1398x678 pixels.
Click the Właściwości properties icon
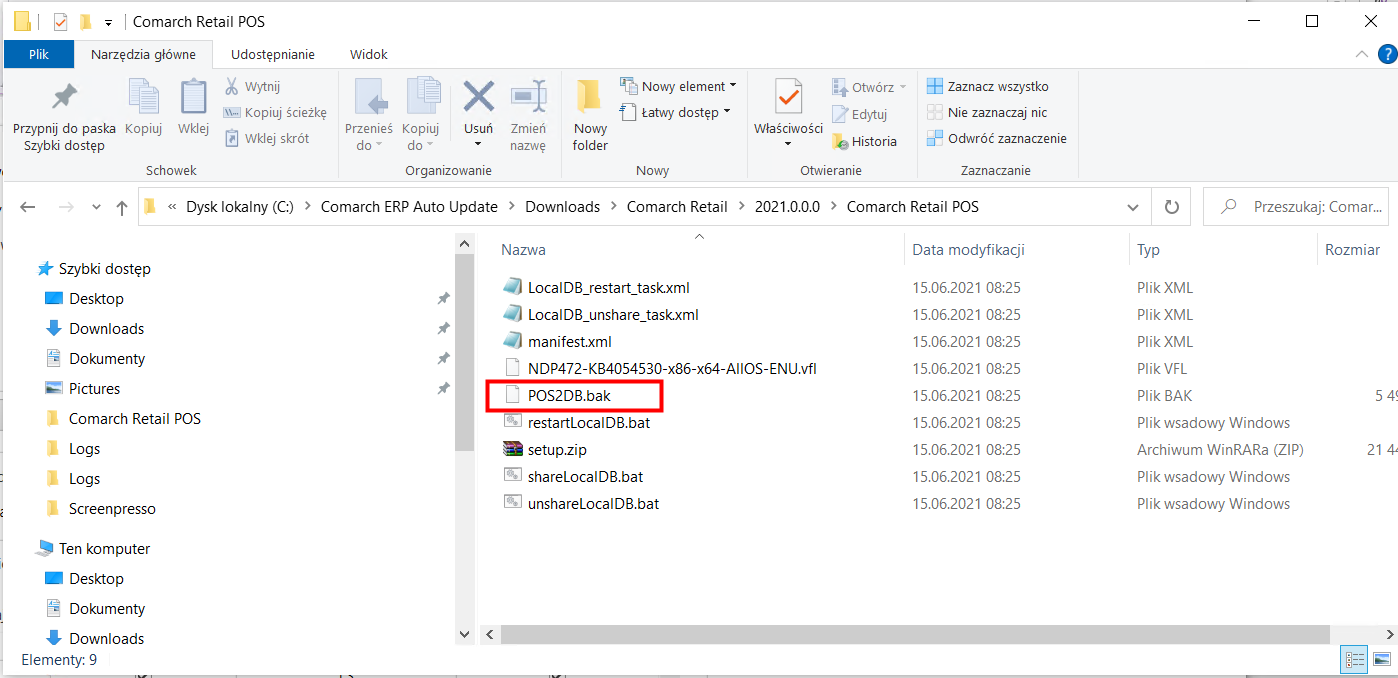click(x=788, y=98)
